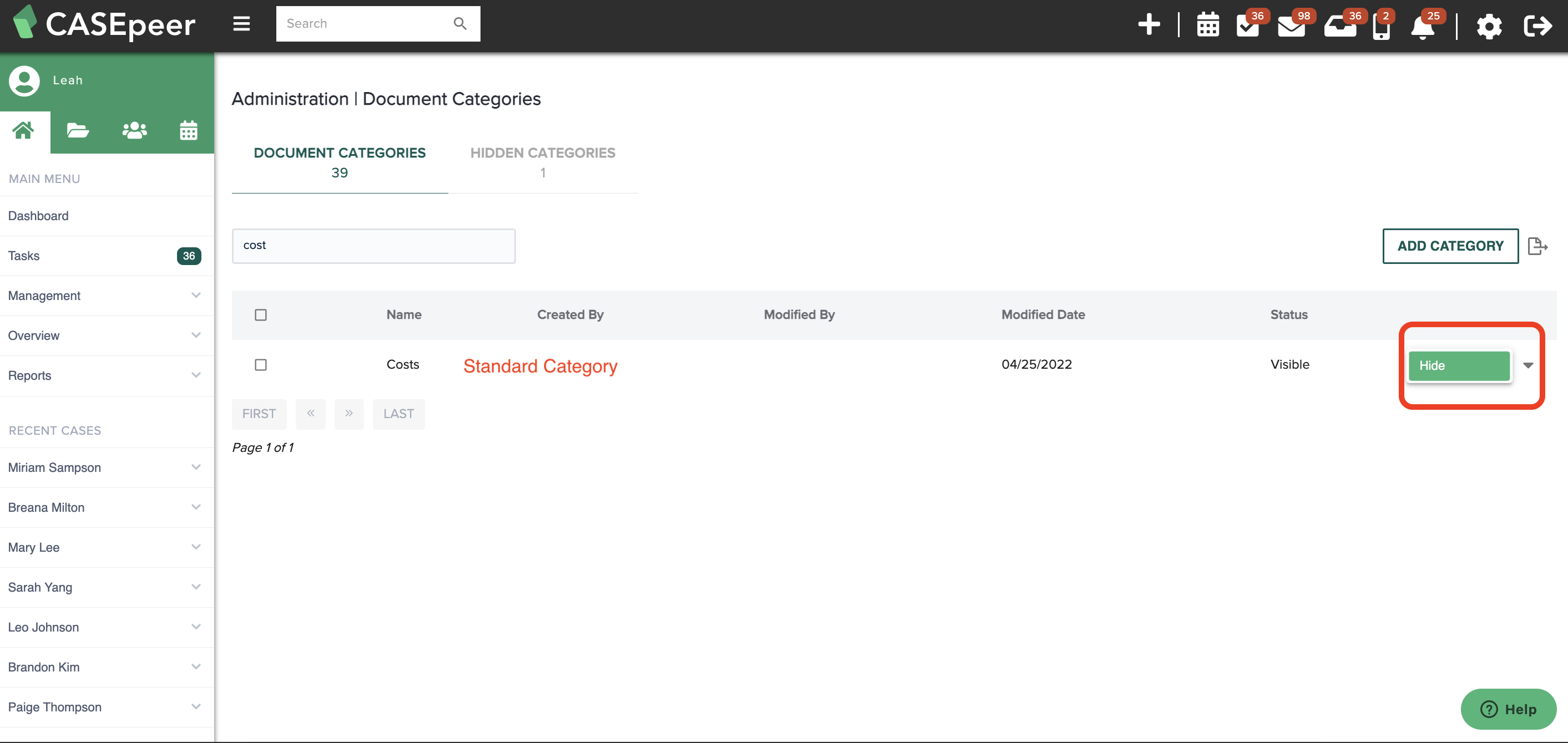
Task: Open the cases folder icon in the sidebar
Action: point(78,130)
